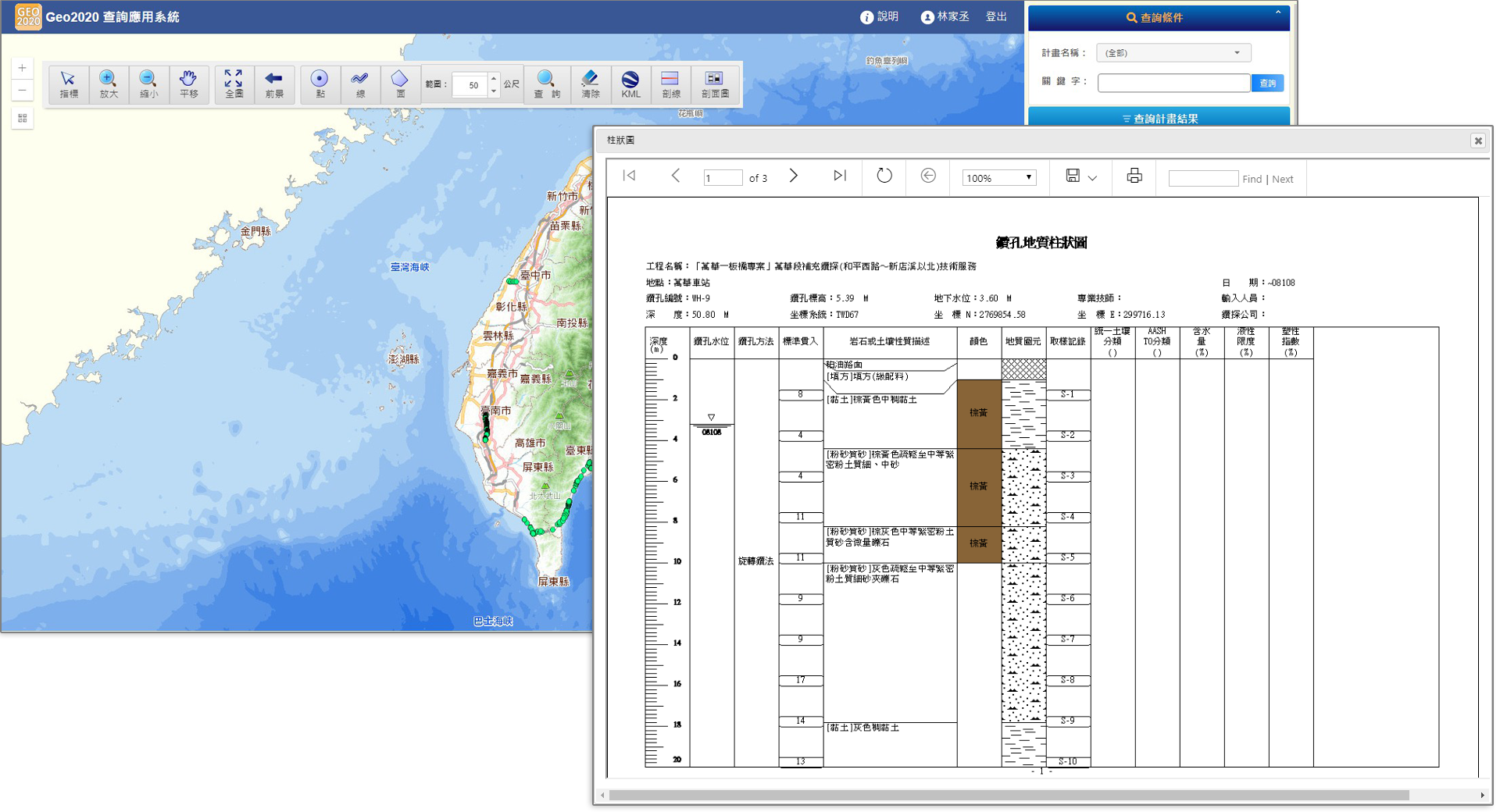Open the KML tool
Image resolution: width=1500 pixels, height=812 pixels.
(x=630, y=84)
